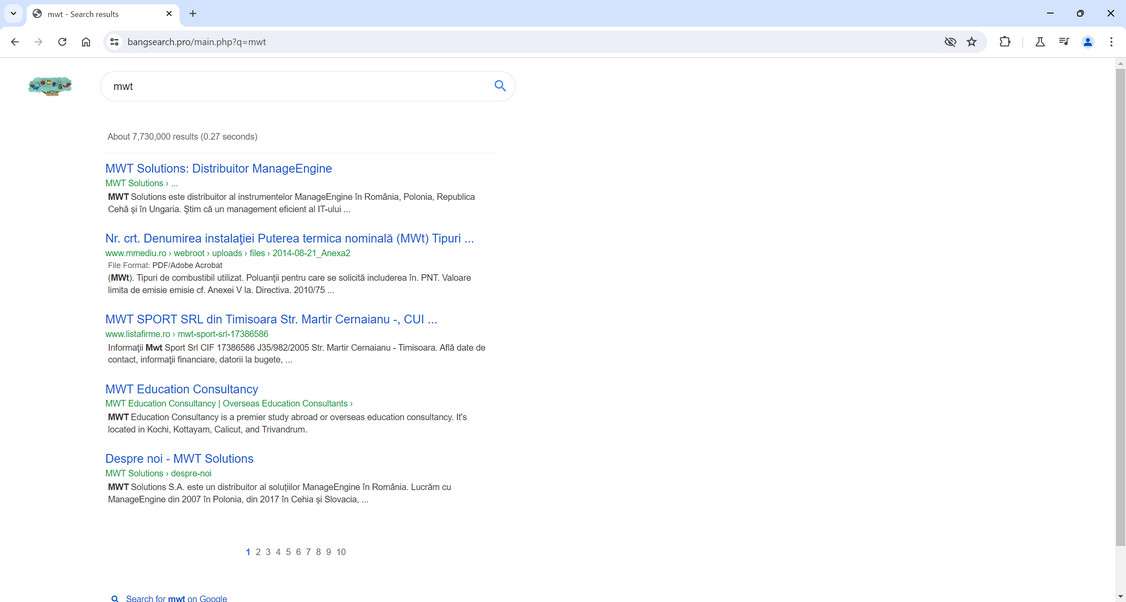Open the reading list panel icon
The image size is (1126, 602).
pos(1064,42)
